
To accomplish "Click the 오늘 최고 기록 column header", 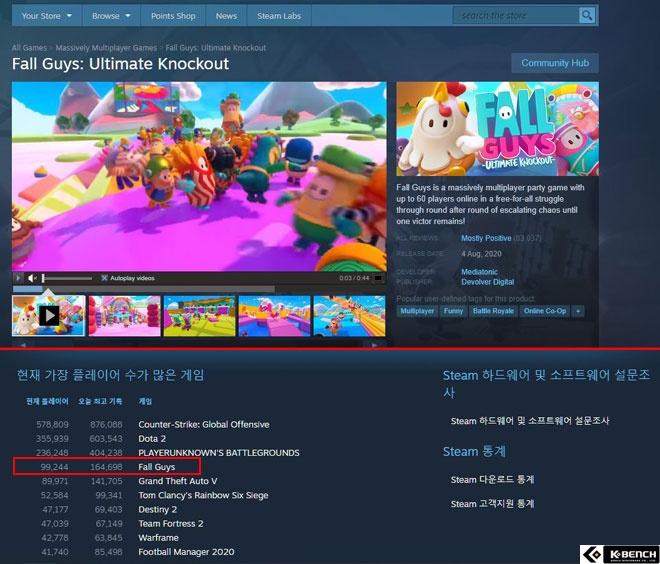I will tap(100, 402).
